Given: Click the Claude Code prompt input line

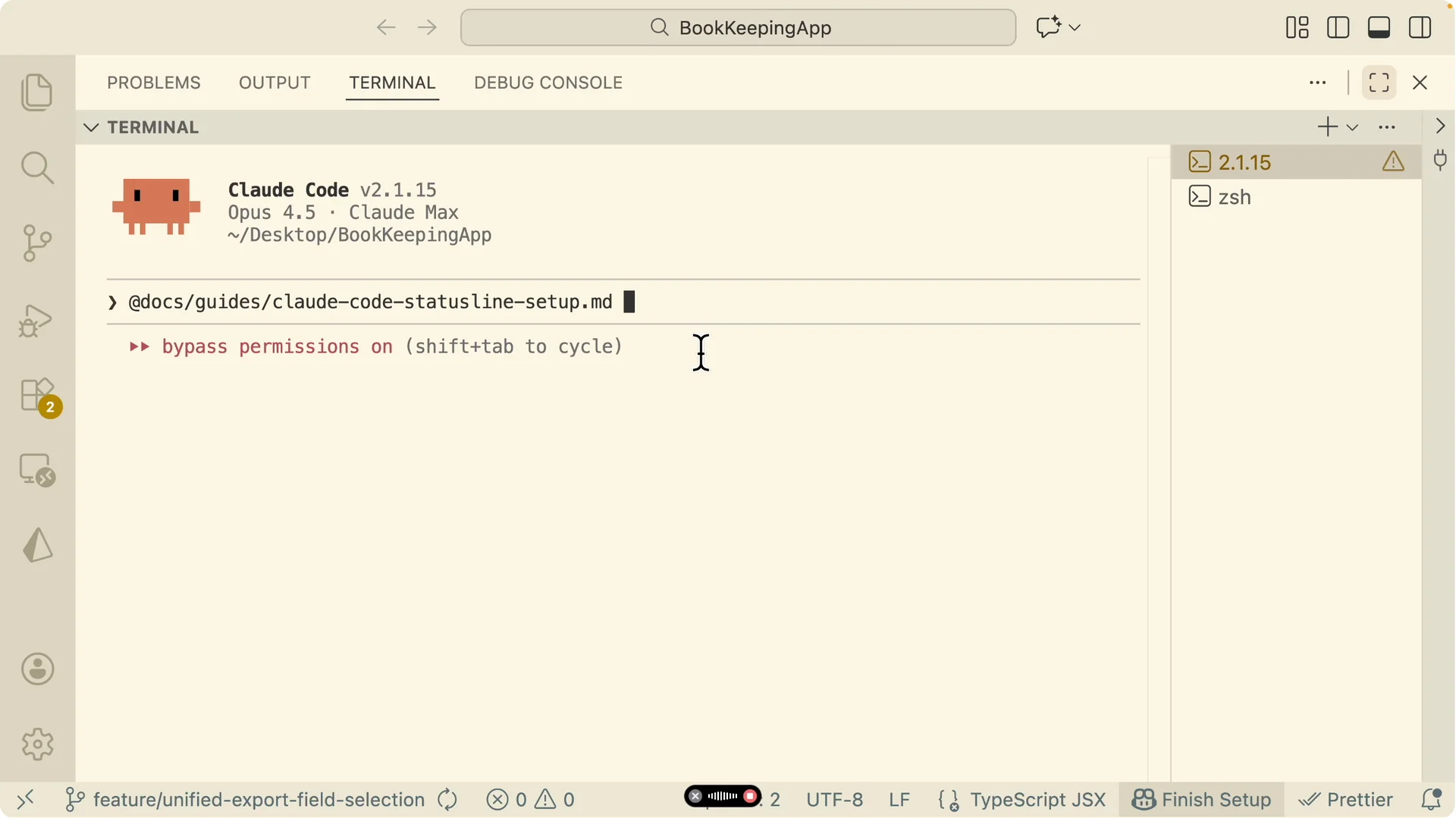Looking at the screenshot, I should point(623,302).
